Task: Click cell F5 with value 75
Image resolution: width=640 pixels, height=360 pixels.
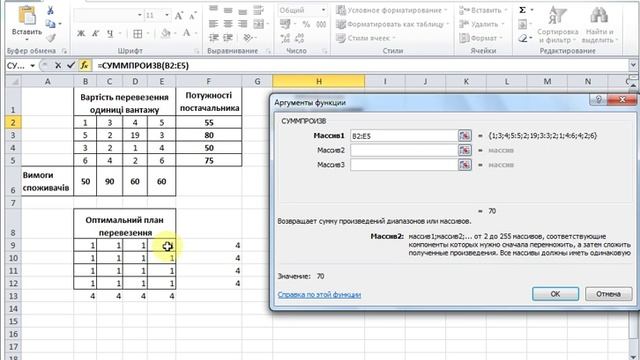Action: coord(209,160)
